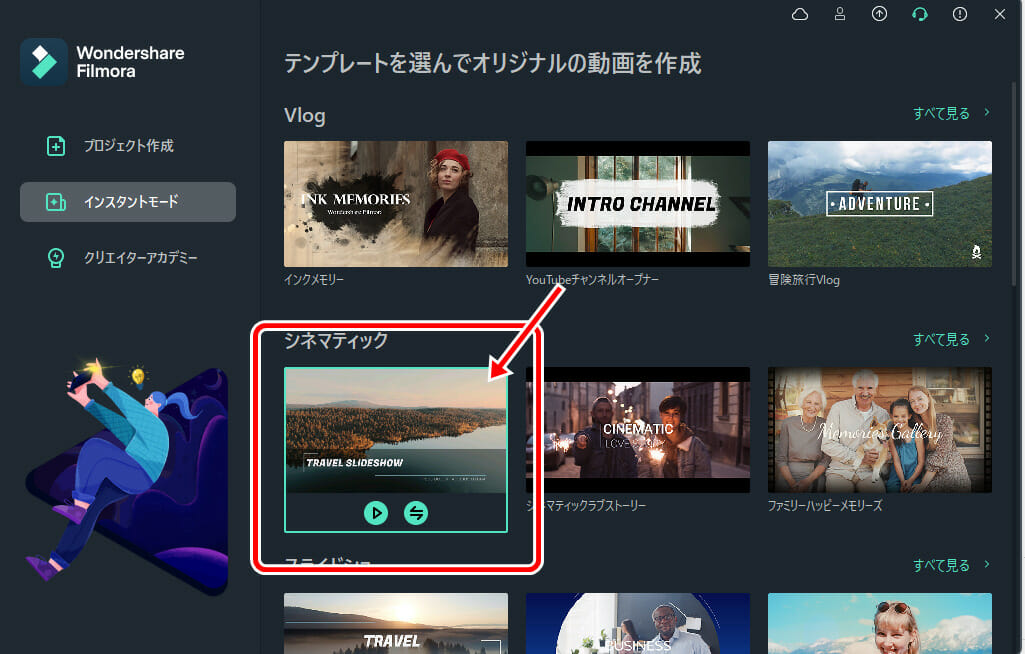
Task: Click the シネマティックラブストーリー label
Action: tap(586, 506)
